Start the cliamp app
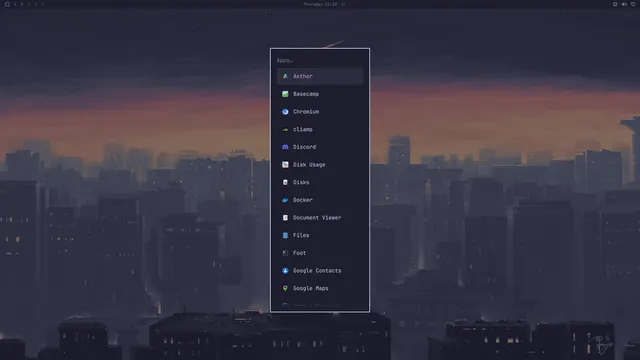Image resolution: width=640 pixels, height=360 pixels. coord(320,129)
